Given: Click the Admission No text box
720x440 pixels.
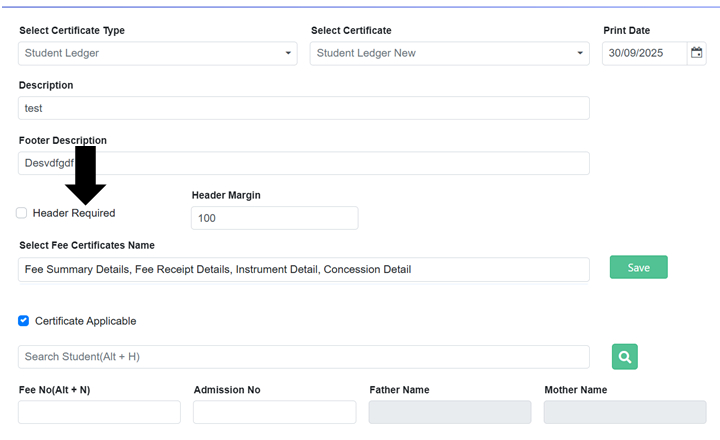Looking at the screenshot, I should (x=274, y=412).
